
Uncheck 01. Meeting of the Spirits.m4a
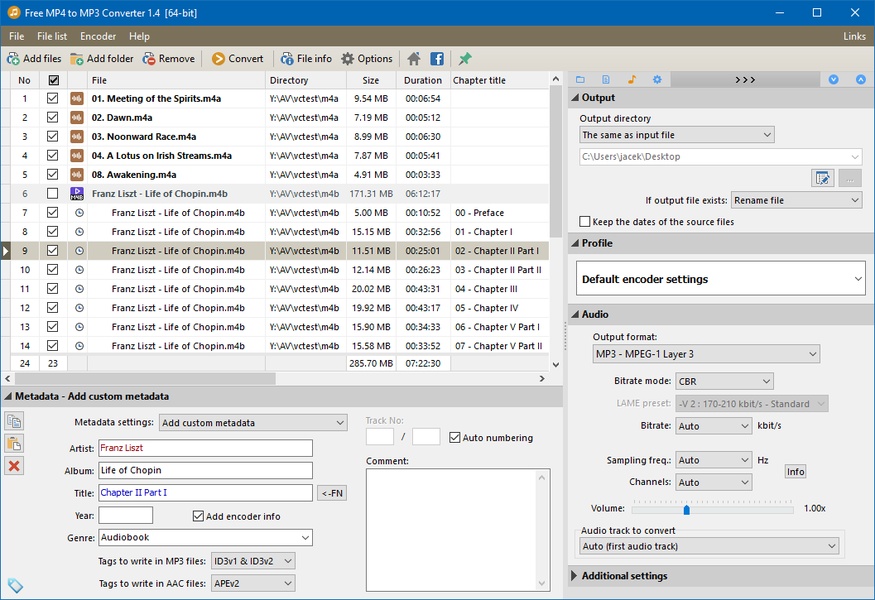click(x=52, y=99)
